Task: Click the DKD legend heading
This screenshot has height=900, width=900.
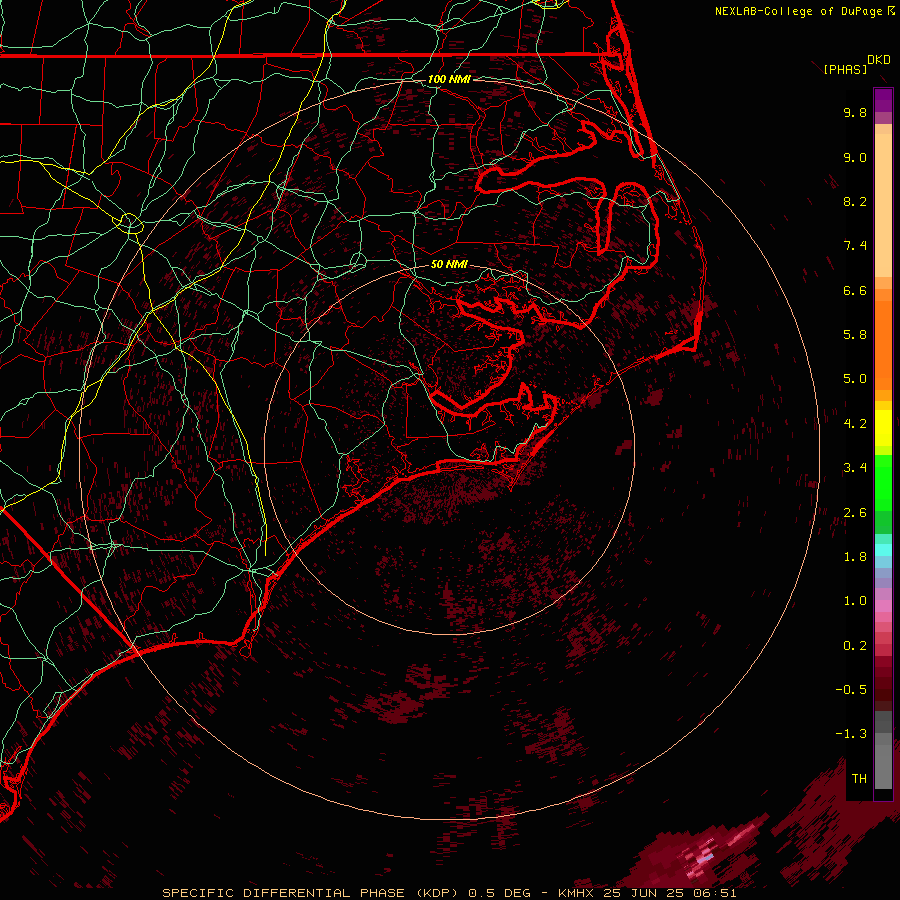Action: pyautogui.click(x=879, y=60)
